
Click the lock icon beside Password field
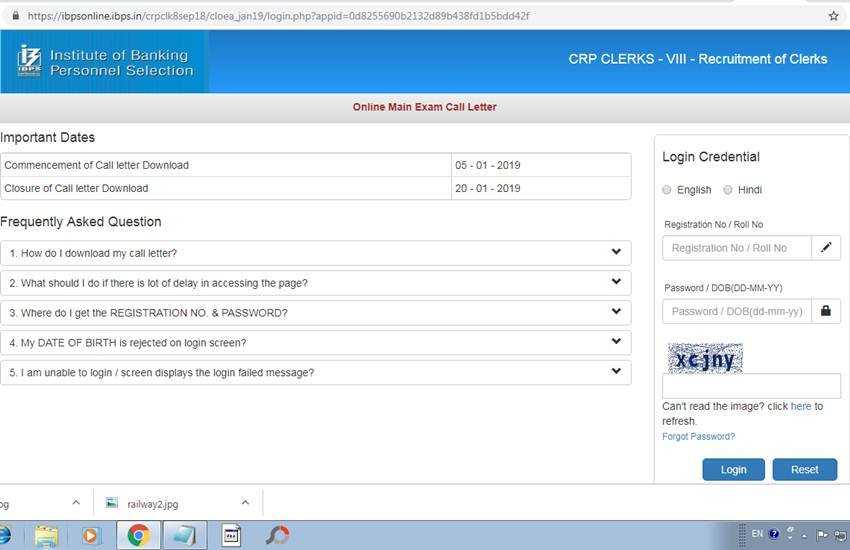click(x=826, y=311)
